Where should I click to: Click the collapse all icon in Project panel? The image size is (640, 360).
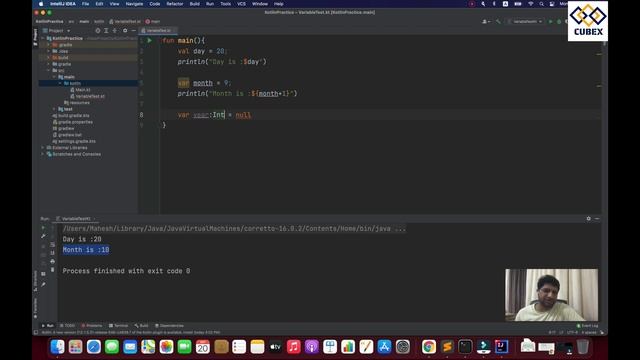pos(115,31)
